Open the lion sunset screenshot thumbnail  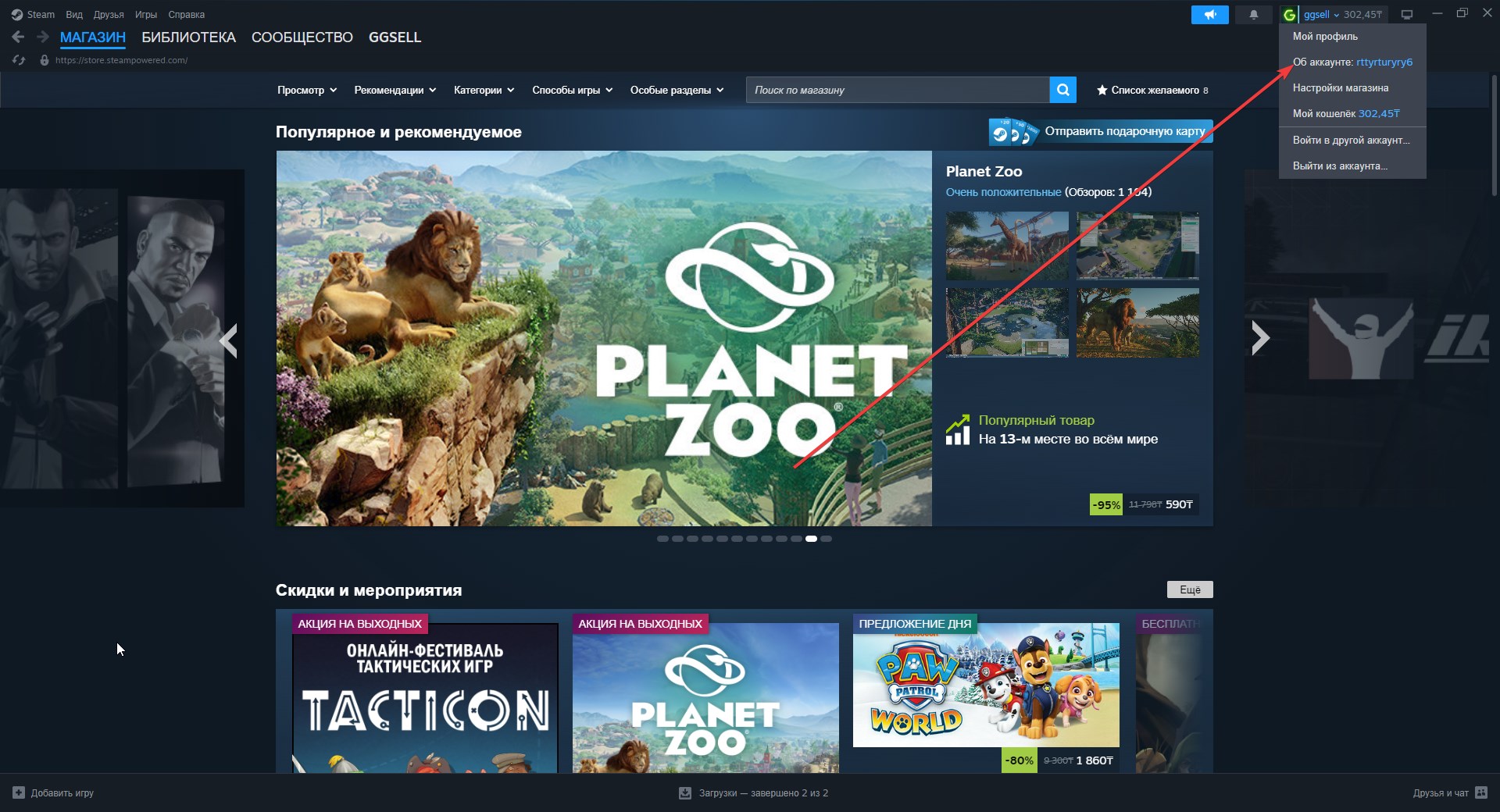pyautogui.click(x=1137, y=322)
